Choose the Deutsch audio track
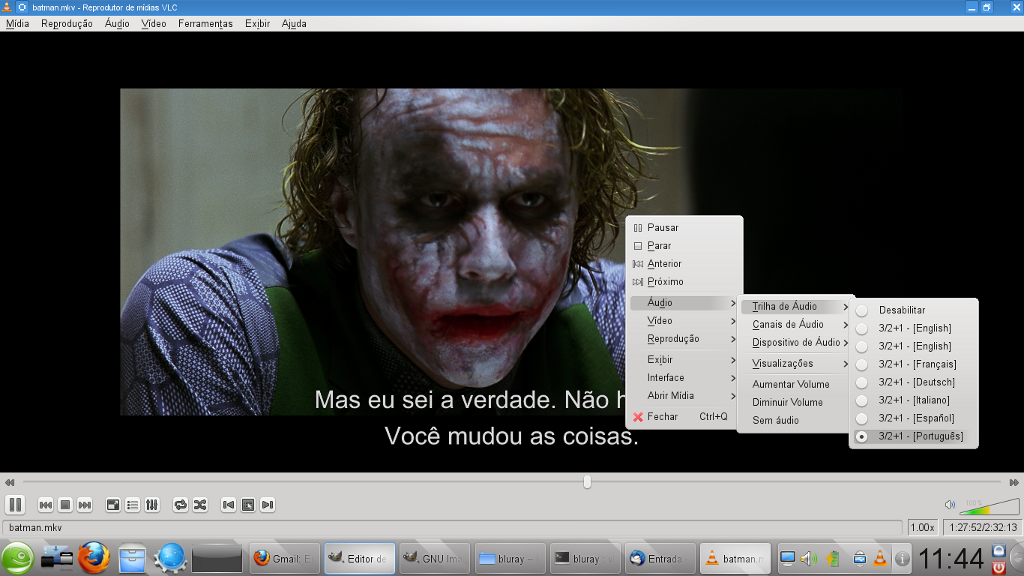 tap(914, 382)
